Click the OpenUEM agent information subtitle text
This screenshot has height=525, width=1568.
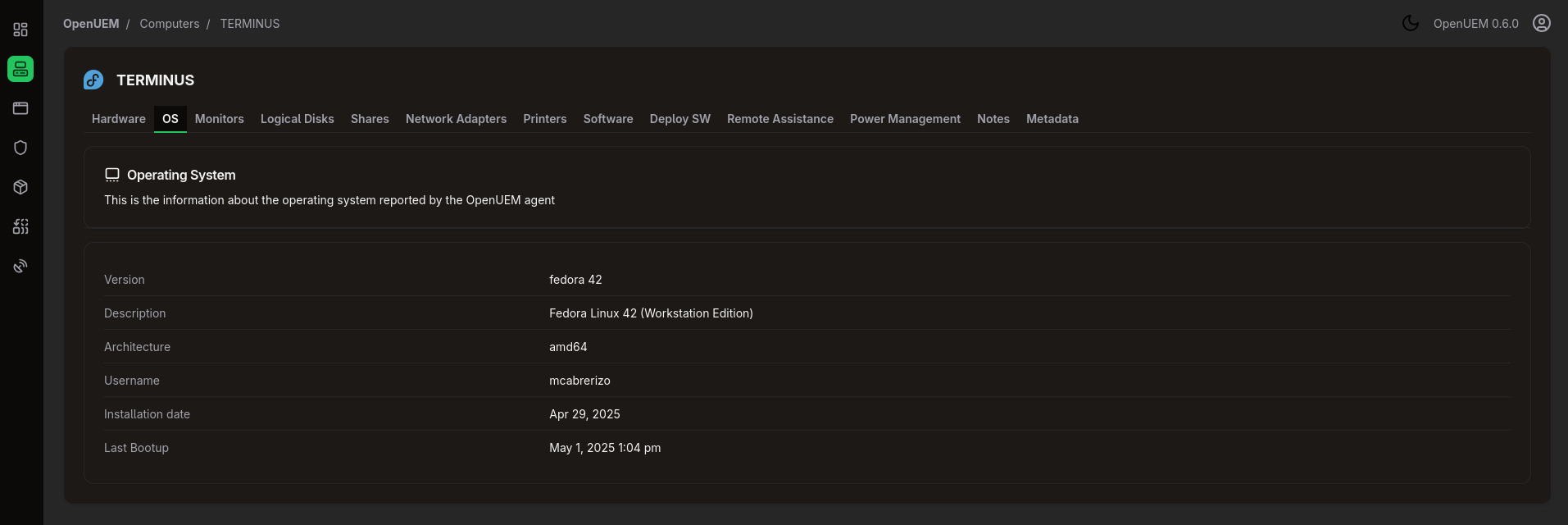[330, 200]
